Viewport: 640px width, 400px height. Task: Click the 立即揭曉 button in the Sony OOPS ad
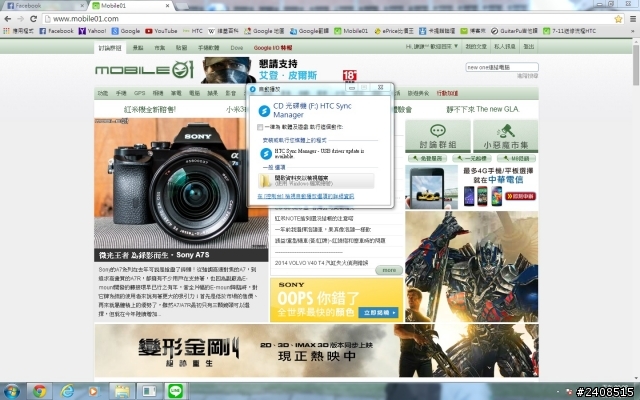[378, 313]
